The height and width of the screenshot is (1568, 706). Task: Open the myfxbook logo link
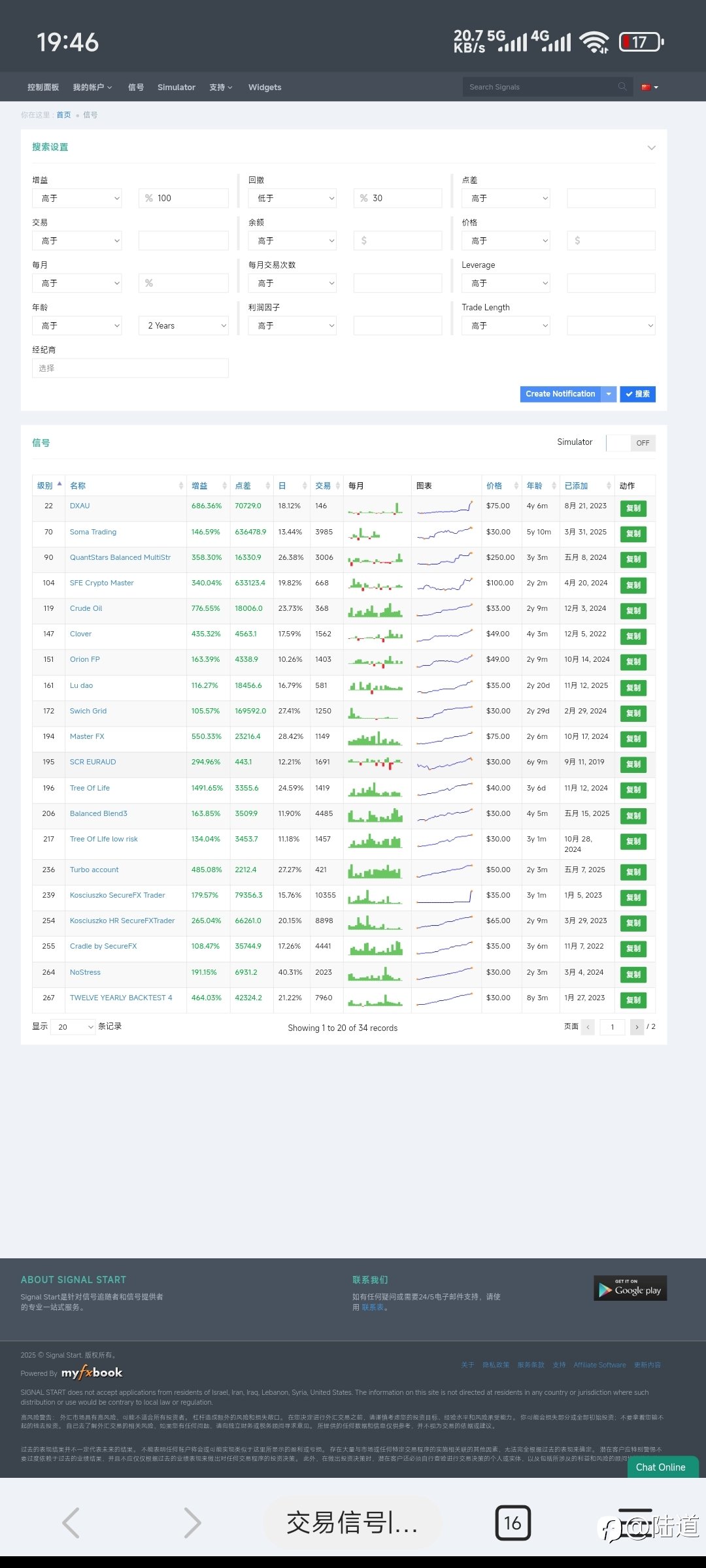pos(92,1373)
